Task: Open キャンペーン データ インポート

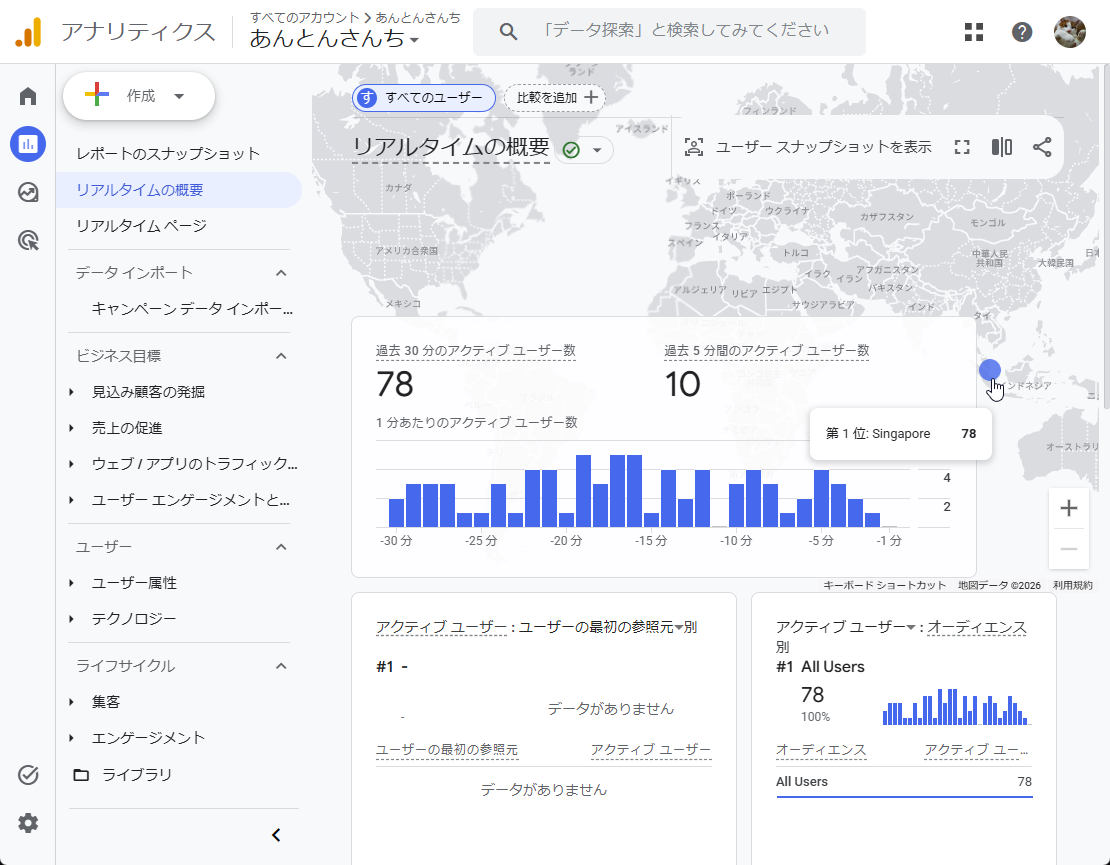Action: pyautogui.click(x=192, y=309)
